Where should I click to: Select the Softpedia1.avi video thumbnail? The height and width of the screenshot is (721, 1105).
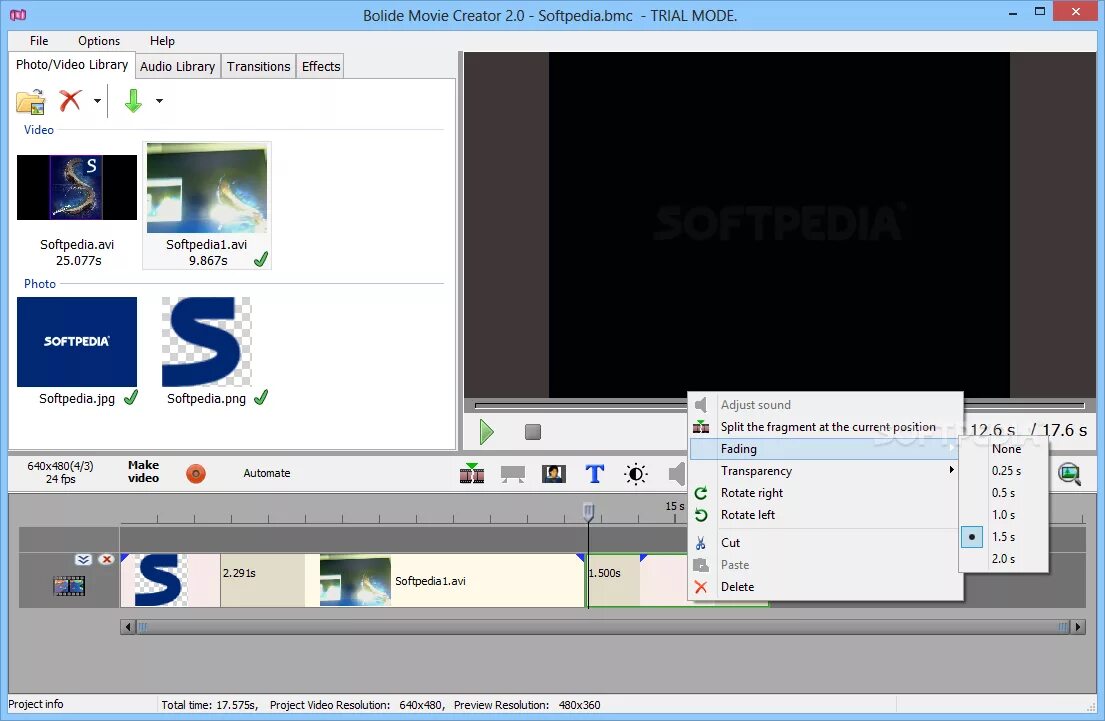[206, 188]
